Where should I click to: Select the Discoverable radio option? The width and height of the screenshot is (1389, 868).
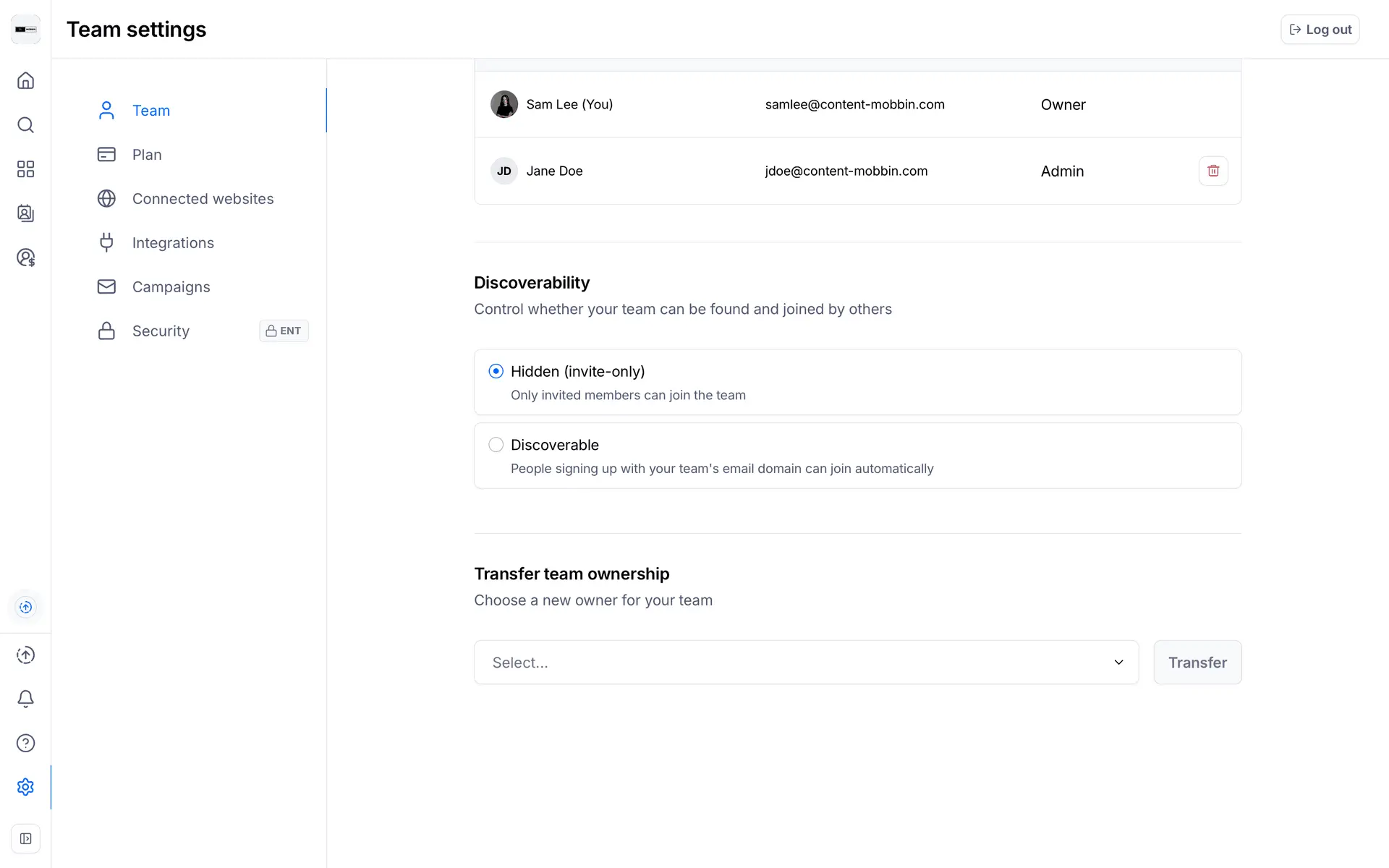(x=496, y=445)
